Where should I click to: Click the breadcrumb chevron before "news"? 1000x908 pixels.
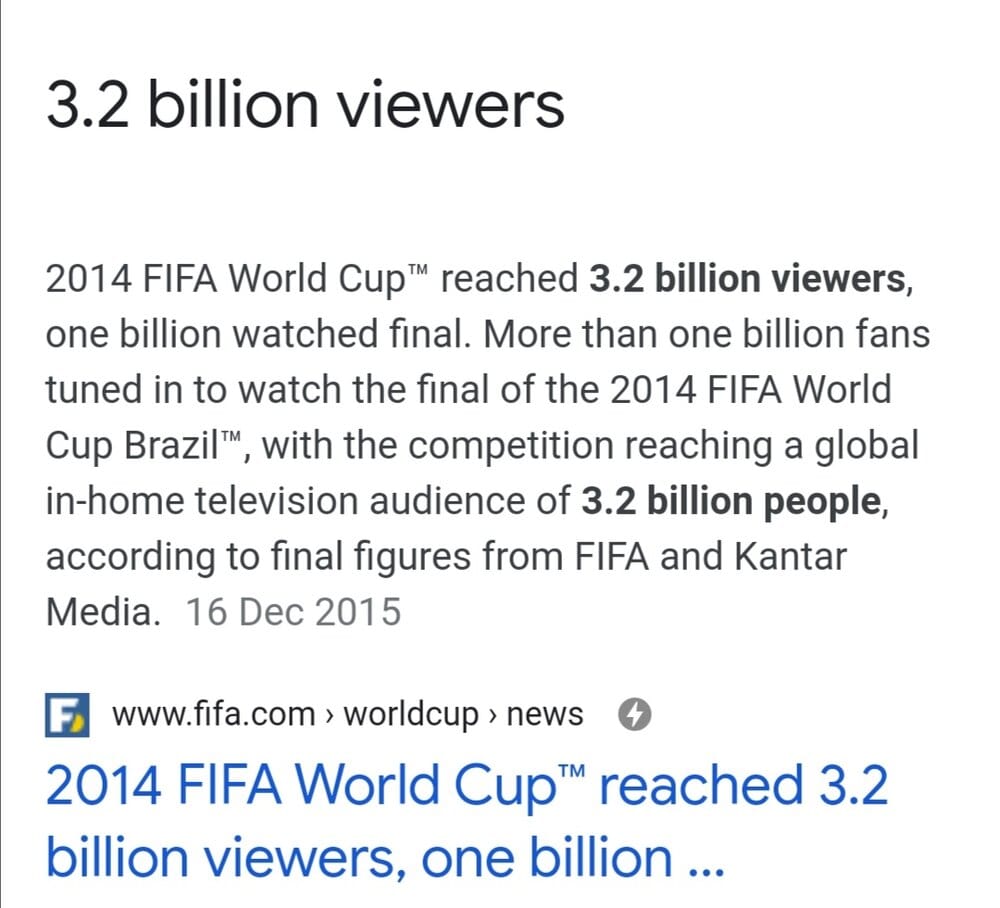click(494, 716)
